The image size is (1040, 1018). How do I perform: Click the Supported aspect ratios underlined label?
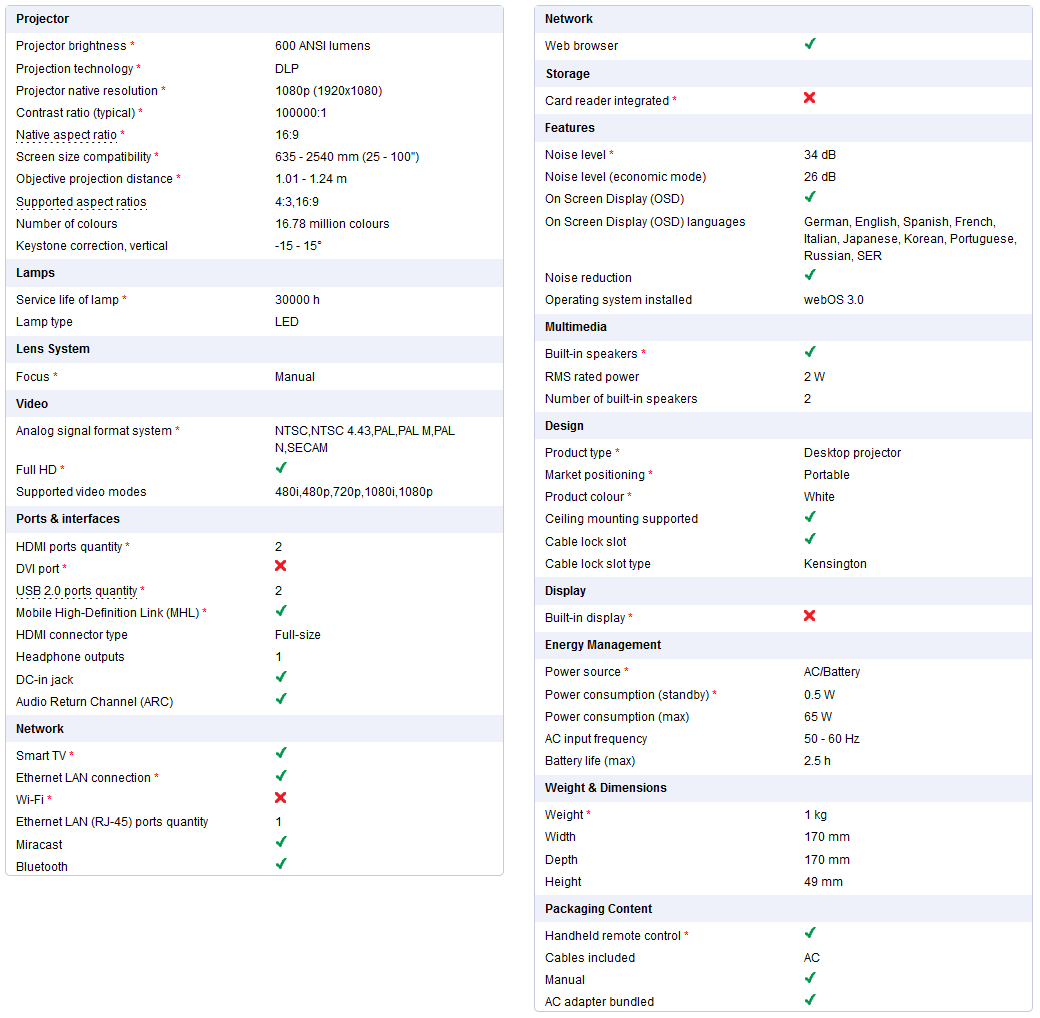tap(81, 202)
